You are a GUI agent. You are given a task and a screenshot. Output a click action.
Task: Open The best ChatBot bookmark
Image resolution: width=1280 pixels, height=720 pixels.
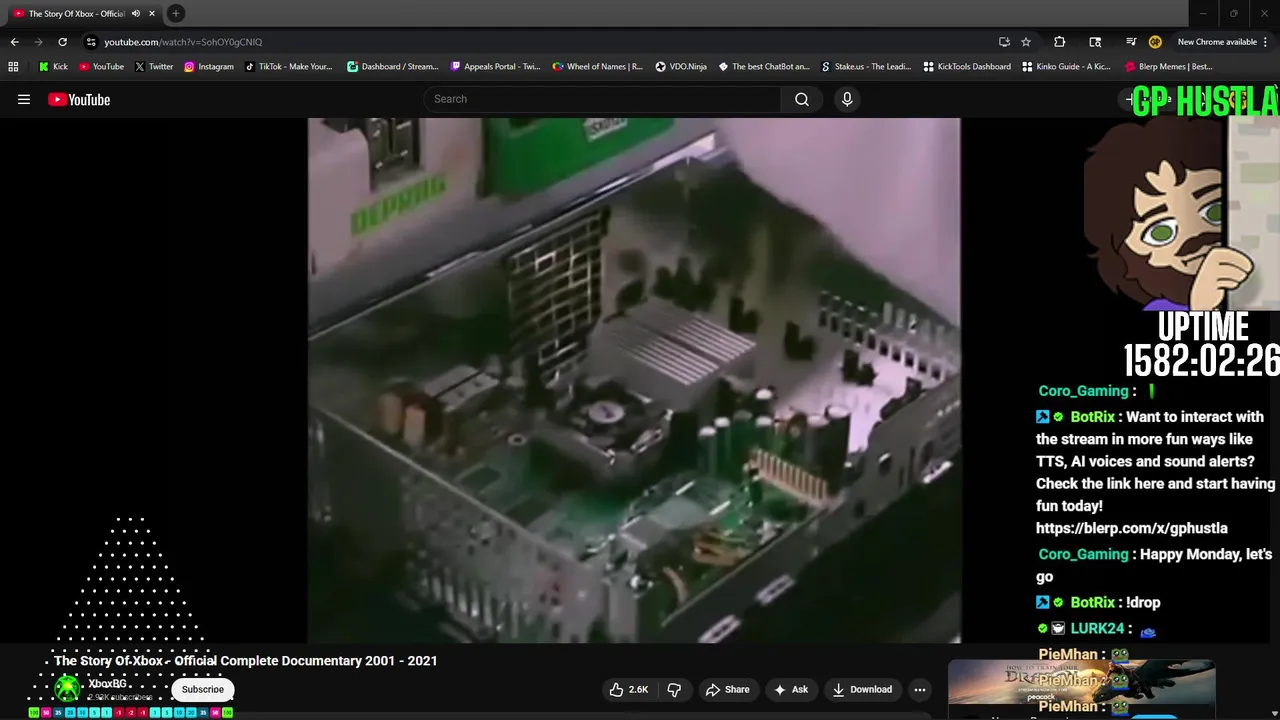[x=764, y=67]
